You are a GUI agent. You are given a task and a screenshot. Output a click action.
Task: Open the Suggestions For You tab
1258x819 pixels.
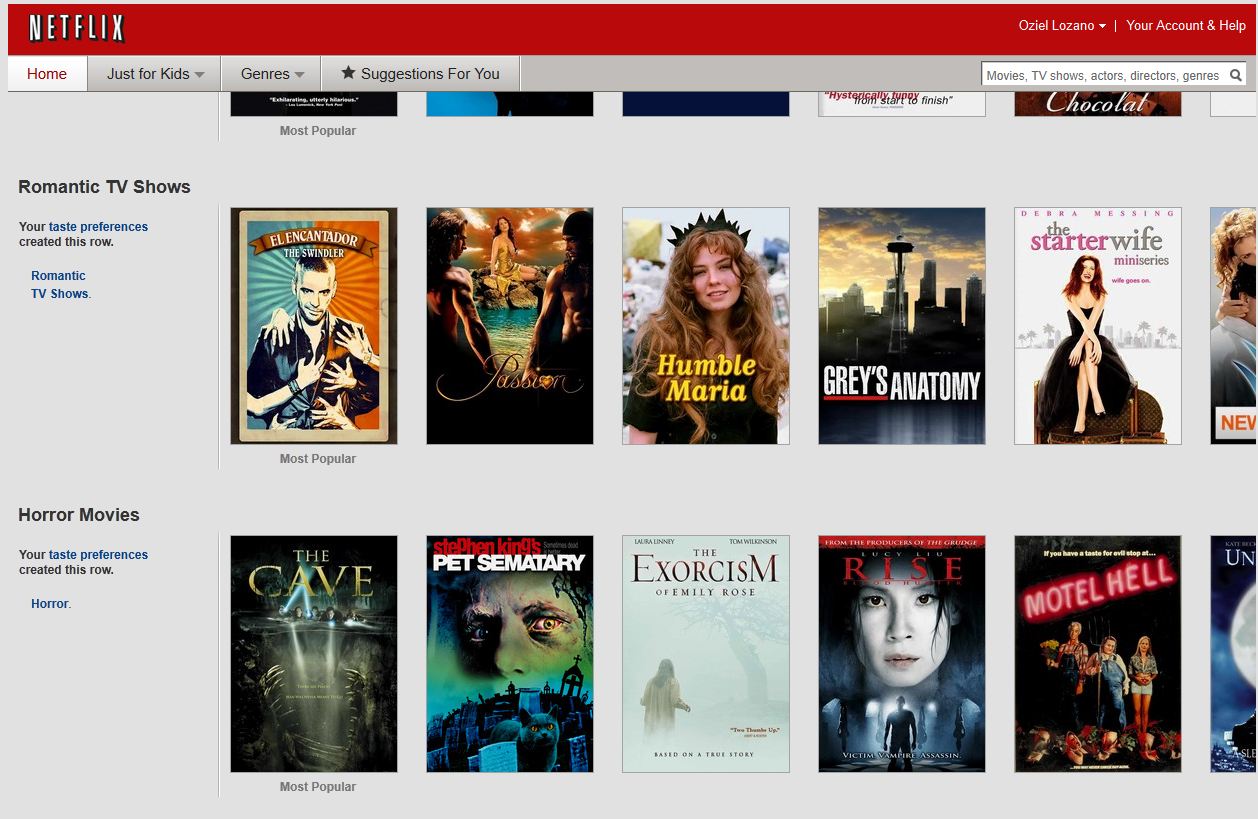point(420,74)
